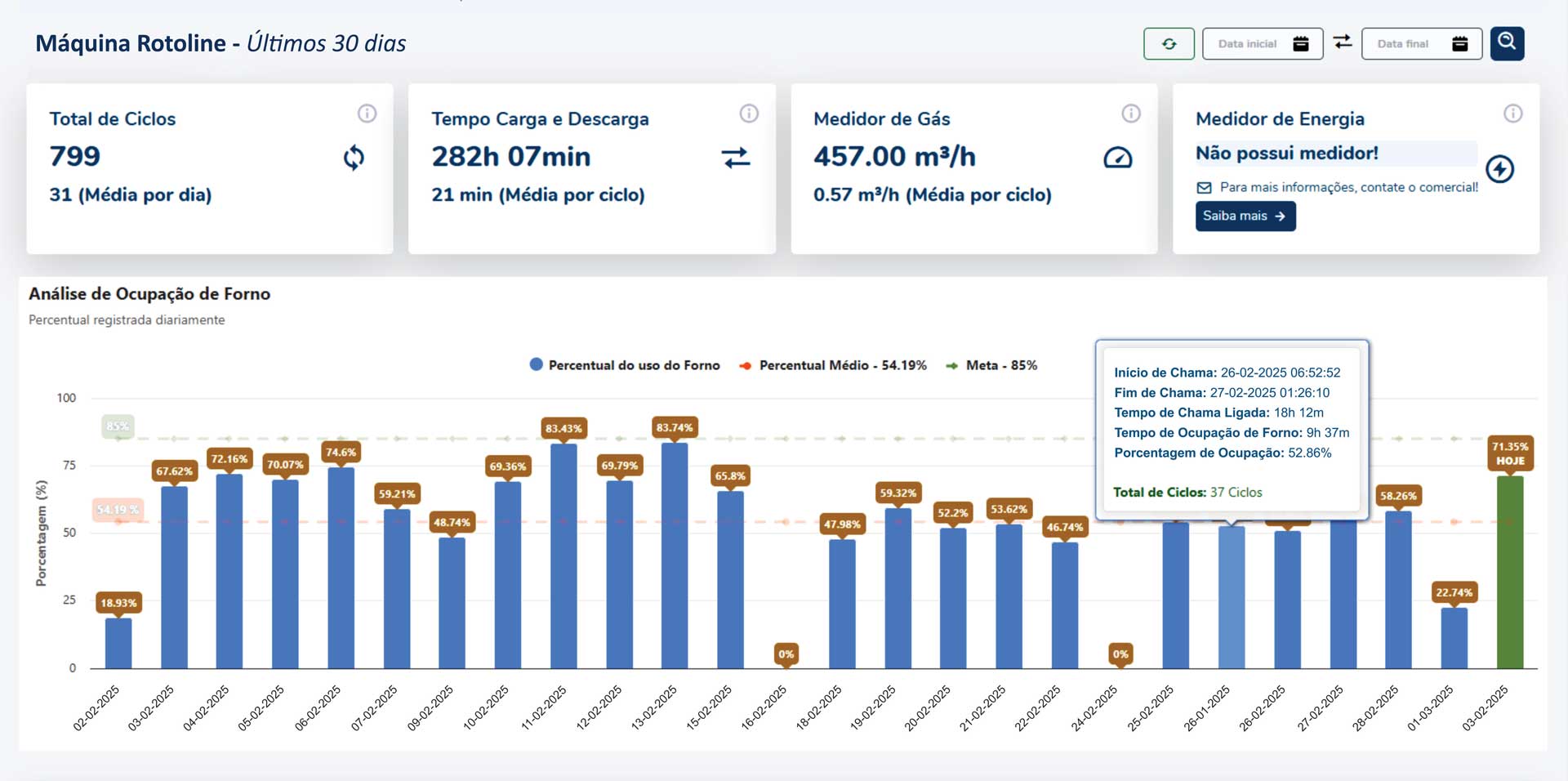Click the 46.74% bar value label
Viewport: 1568px width, 781px height.
pos(1065,528)
